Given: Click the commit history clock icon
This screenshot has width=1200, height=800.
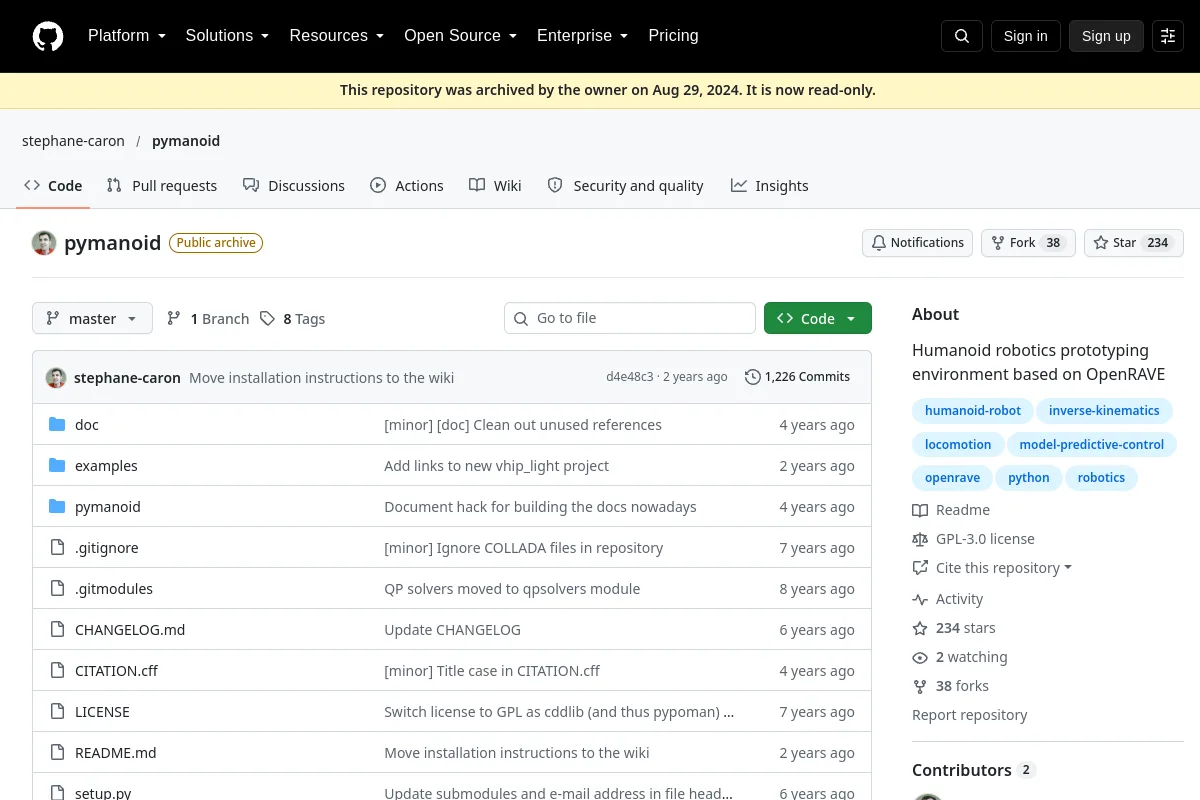Looking at the screenshot, I should coord(753,377).
